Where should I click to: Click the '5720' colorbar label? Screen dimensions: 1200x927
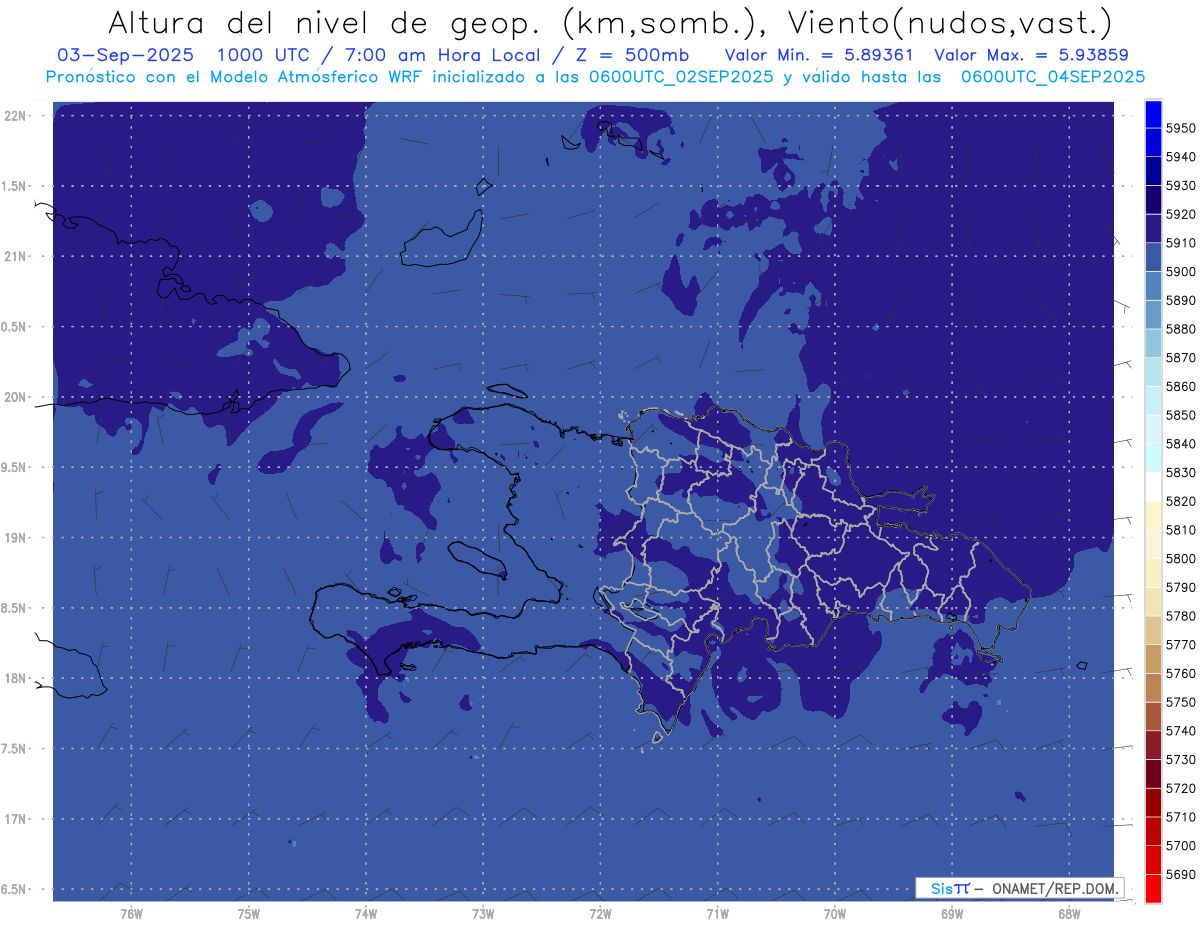point(1180,789)
